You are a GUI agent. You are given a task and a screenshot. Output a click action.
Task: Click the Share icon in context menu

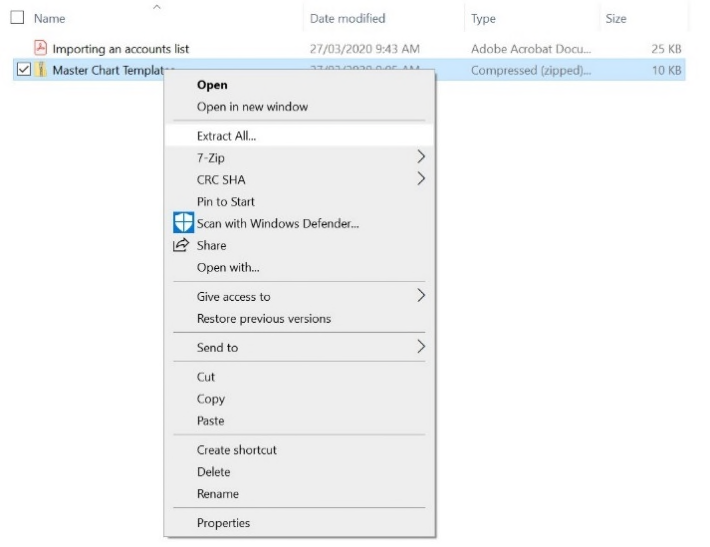pyautogui.click(x=181, y=246)
